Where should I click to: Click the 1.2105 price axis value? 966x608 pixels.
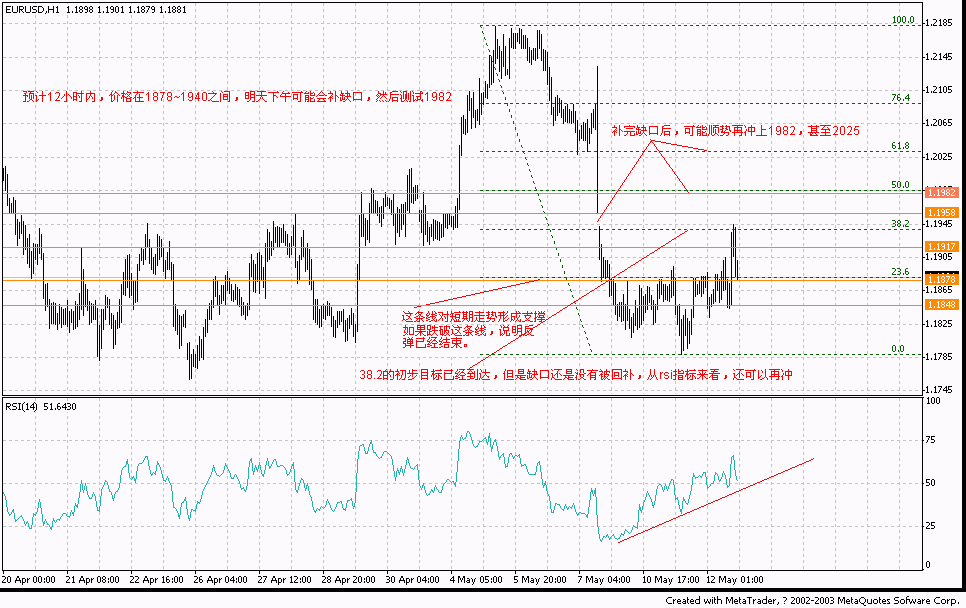point(941,90)
